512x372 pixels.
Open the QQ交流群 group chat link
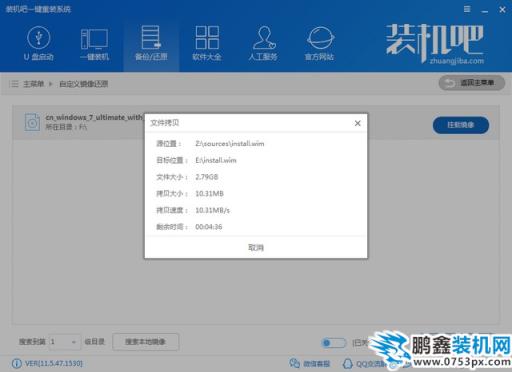coord(365,363)
